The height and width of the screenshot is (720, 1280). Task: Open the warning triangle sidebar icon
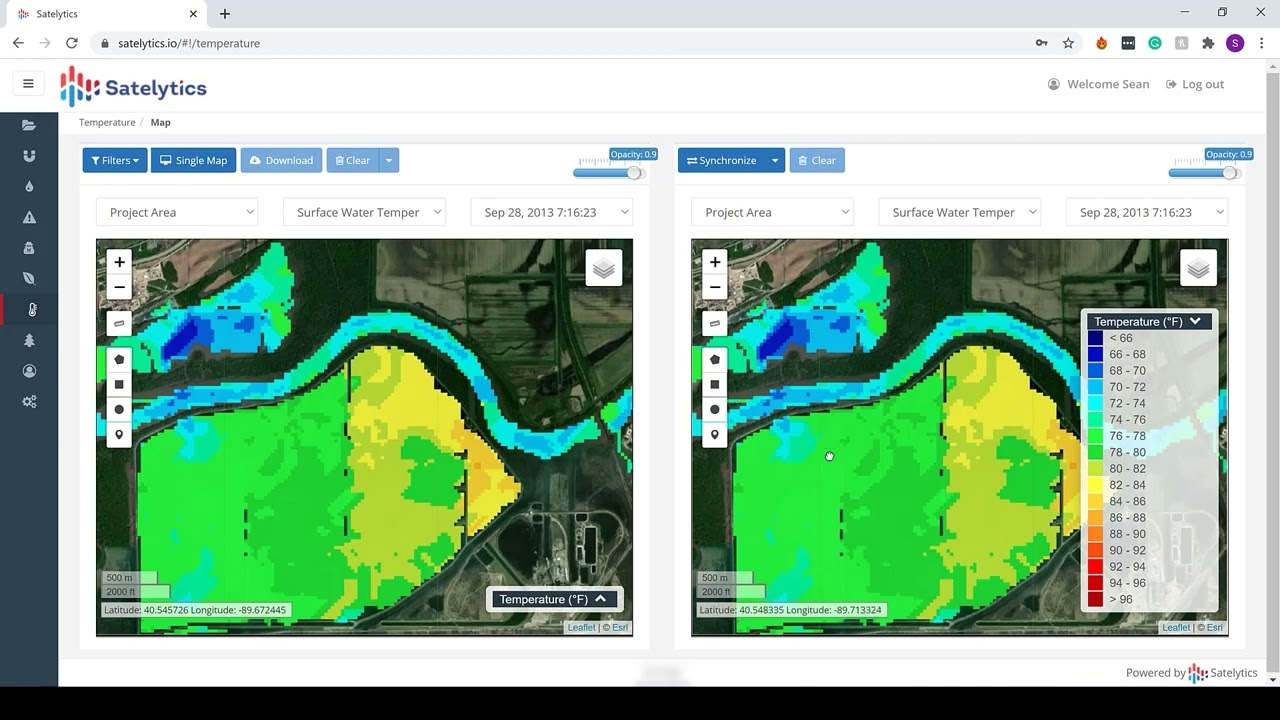pyautogui.click(x=29, y=217)
